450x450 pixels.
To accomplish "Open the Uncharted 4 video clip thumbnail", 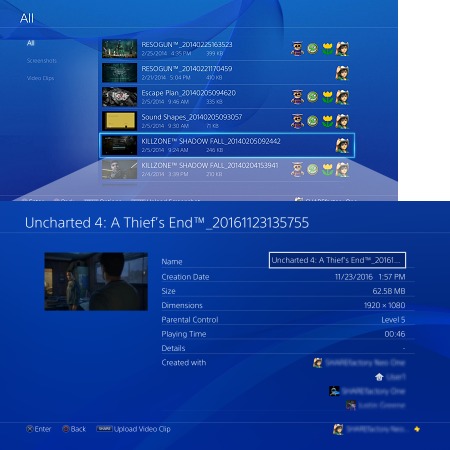I will coord(96,282).
